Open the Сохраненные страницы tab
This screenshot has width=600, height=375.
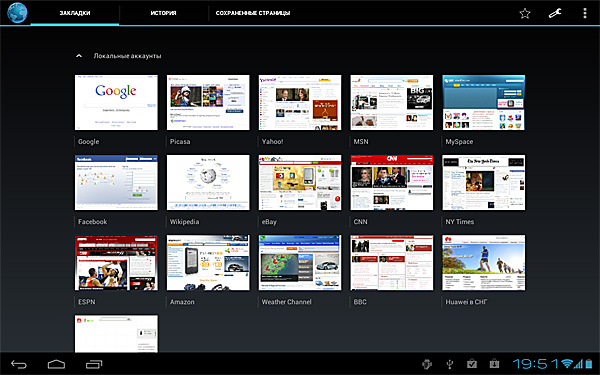pyautogui.click(x=253, y=13)
